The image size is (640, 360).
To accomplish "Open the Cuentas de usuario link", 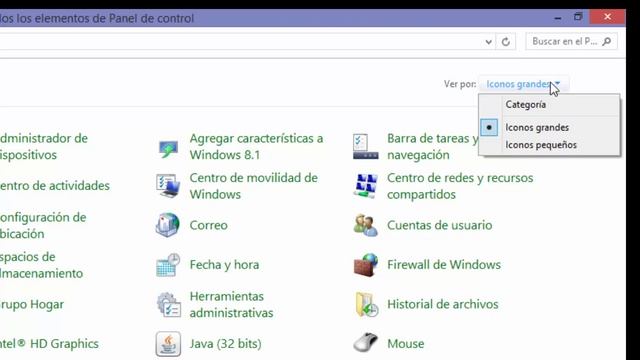I will click(439, 225).
